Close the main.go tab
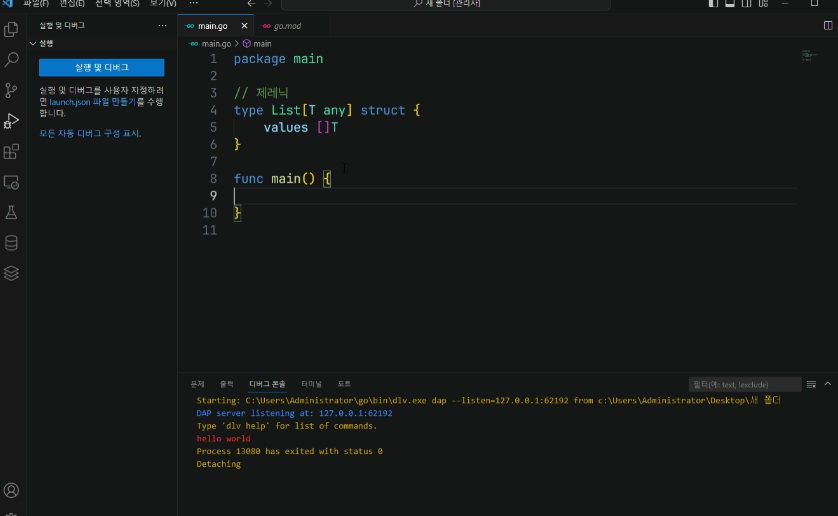838x516 pixels. pyautogui.click(x=244, y=26)
